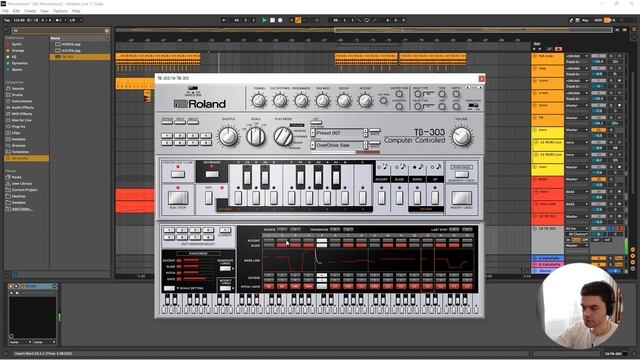Open the OverDrive Saw patch dropdown
The image size is (640, 360).
point(339,145)
